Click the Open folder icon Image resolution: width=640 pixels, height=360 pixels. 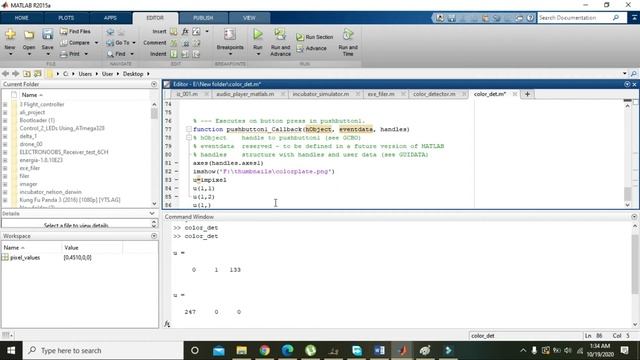[29, 35]
